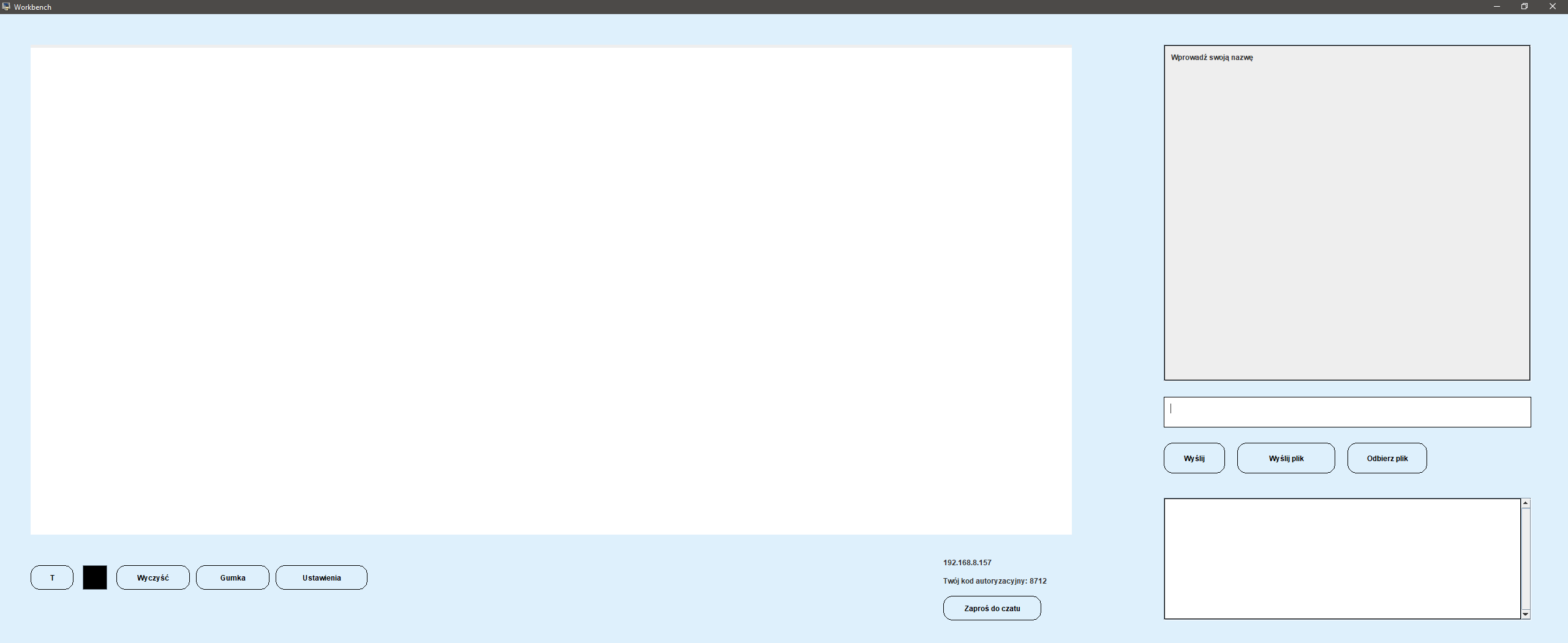Click inside the white drawing canvas
The width and height of the screenshot is (1568, 643).
[x=551, y=291]
